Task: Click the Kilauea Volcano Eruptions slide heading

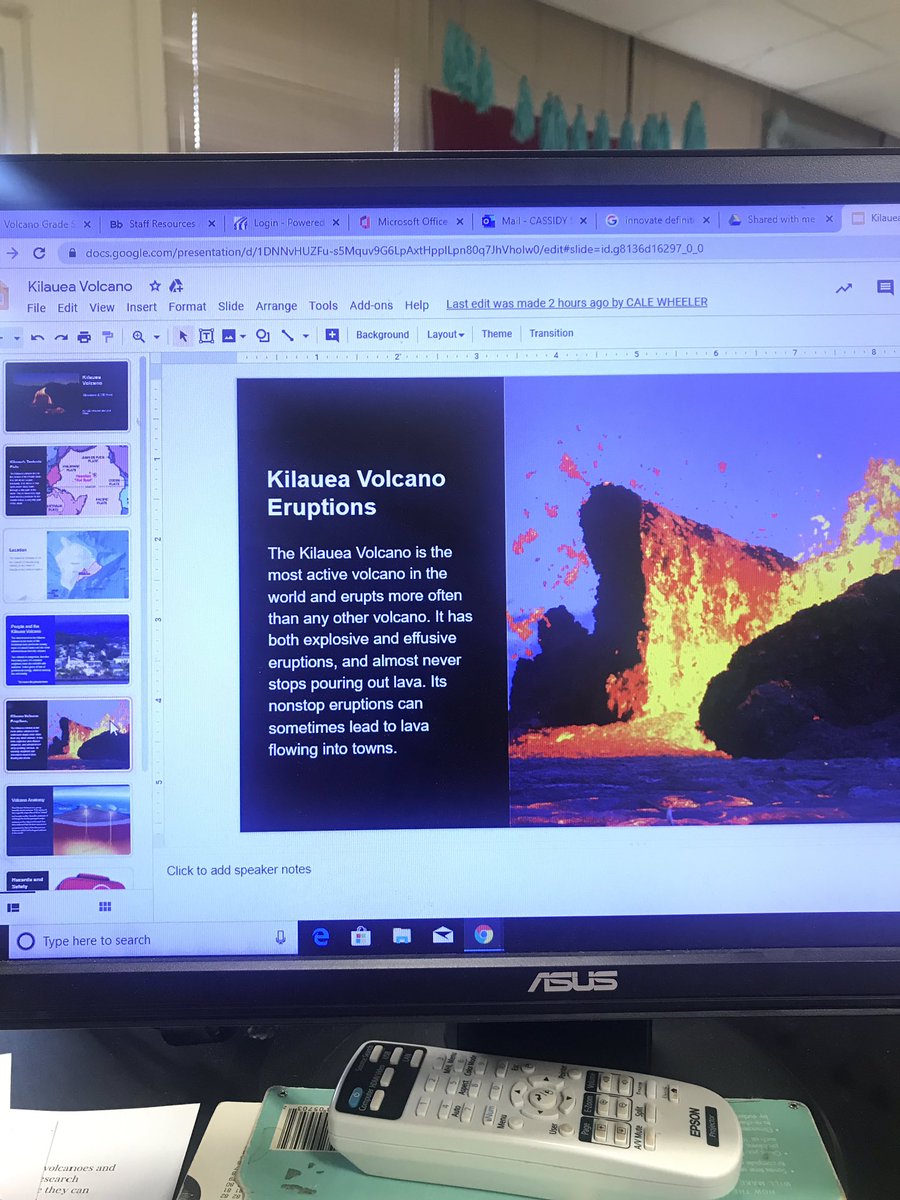Action: pyautogui.click(x=356, y=493)
